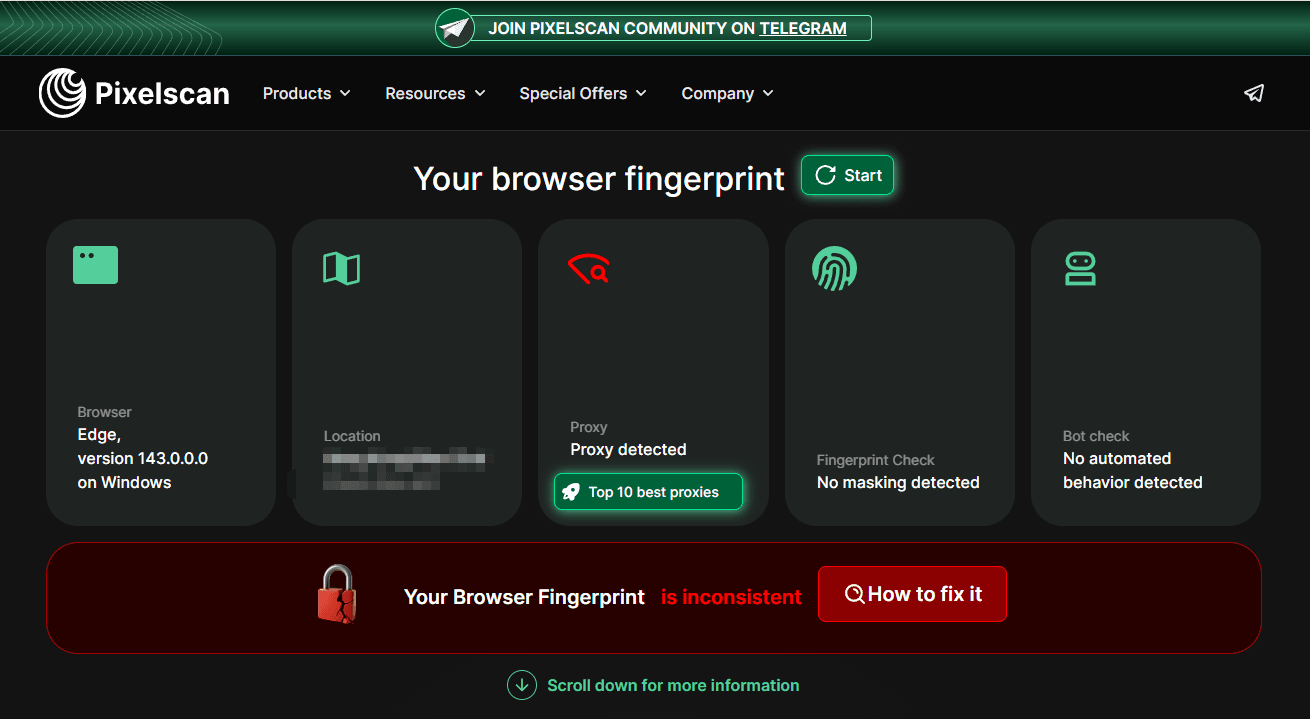This screenshot has height=719, width=1310.
Task: Click the browser window icon on Browser card
Action: (95, 265)
